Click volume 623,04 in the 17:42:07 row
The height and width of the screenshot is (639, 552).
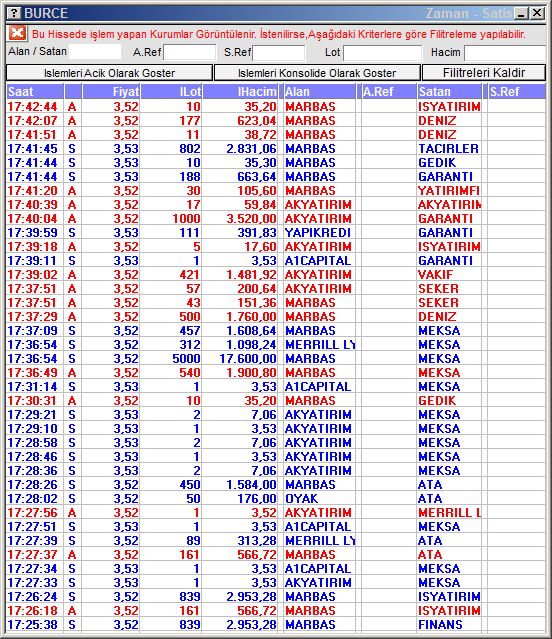[x=257, y=121]
